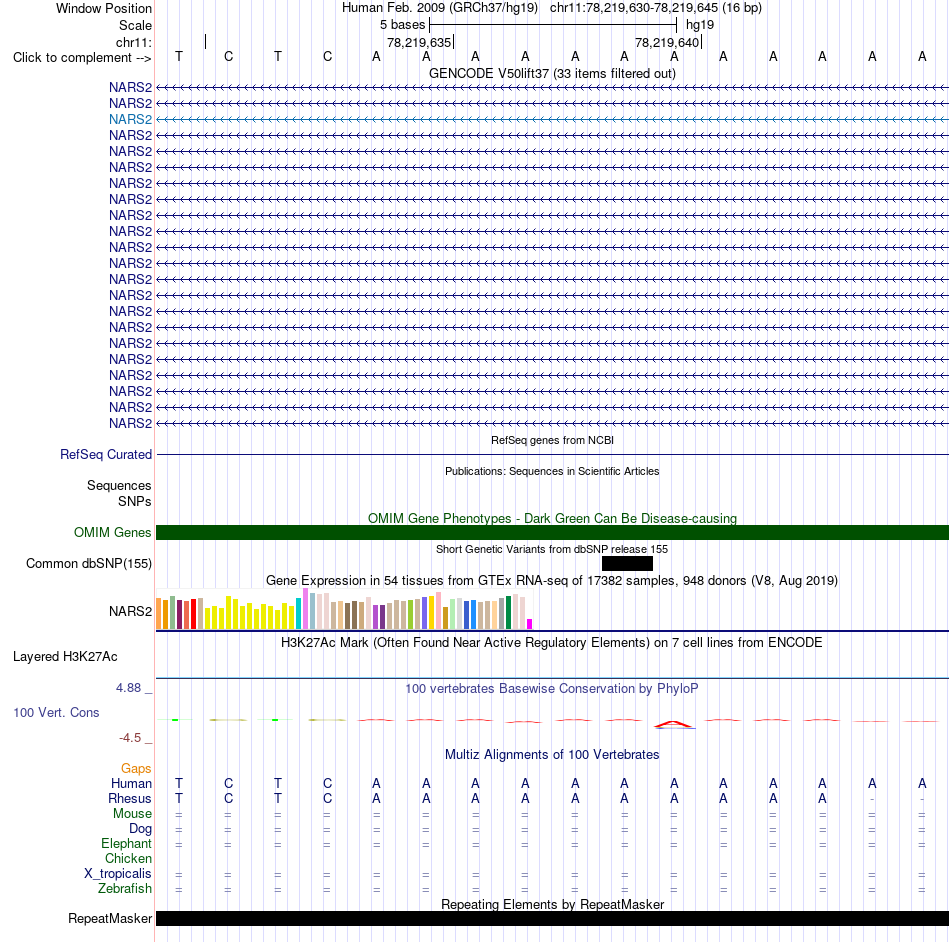Select the Sequences label under Publications

pyautogui.click(x=119, y=485)
